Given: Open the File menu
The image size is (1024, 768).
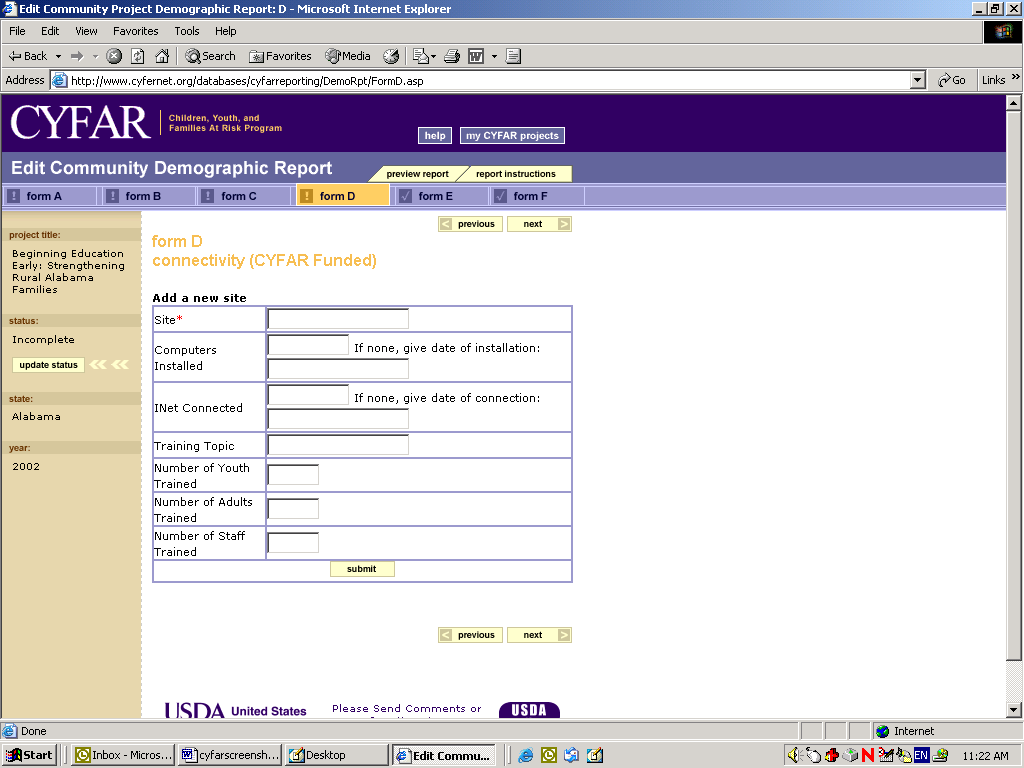Looking at the screenshot, I should point(17,31).
